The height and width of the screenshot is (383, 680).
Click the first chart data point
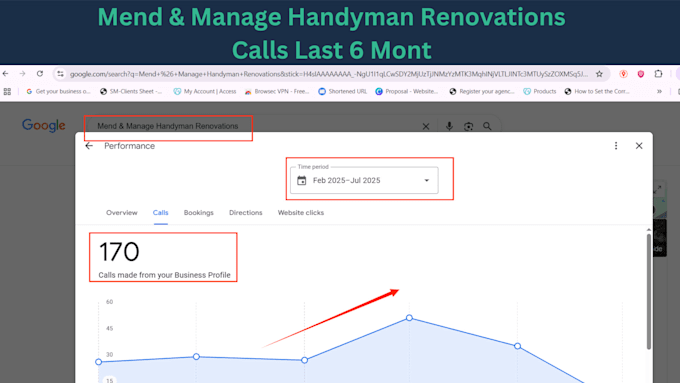99,362
